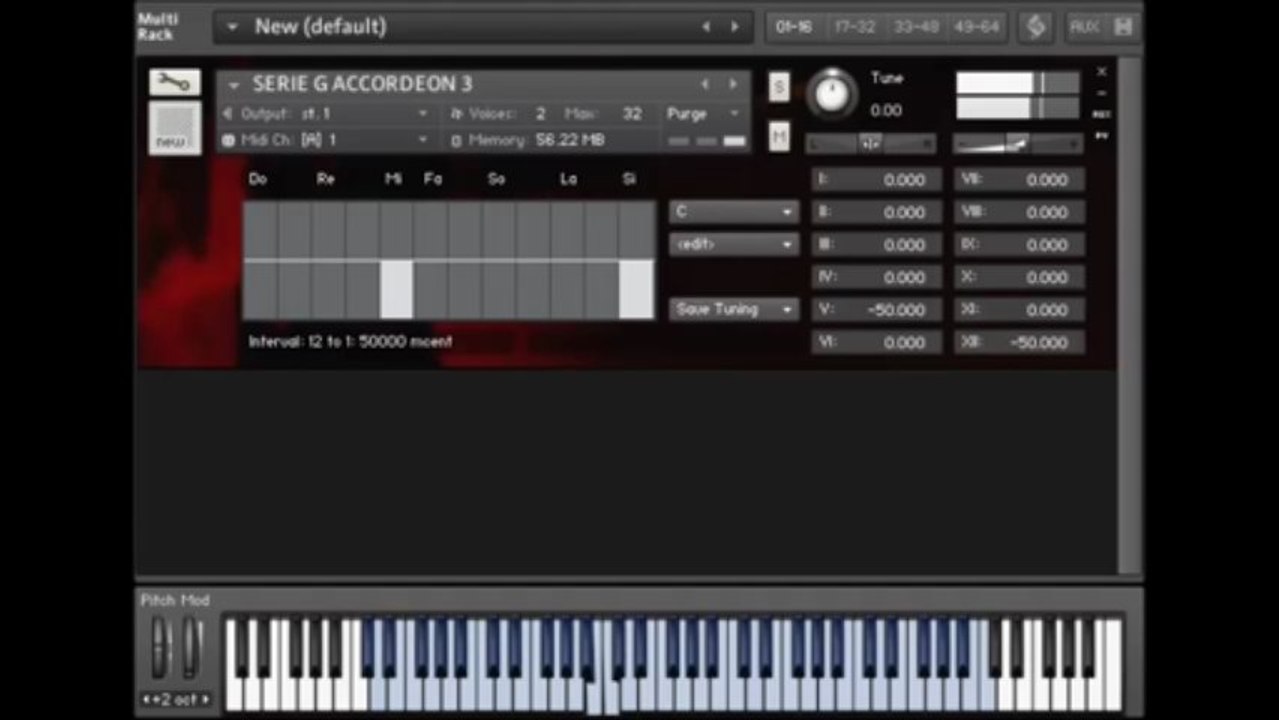1279x720 pixels.
Task: Toggle the AUX button in rack header
Action: pos(1084,27)
